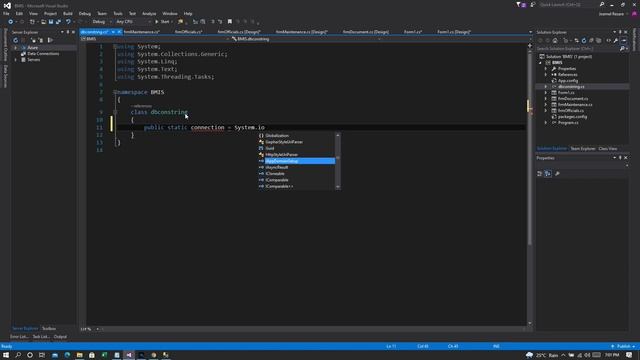Click the Save toolbar icon
The height and width of the screenshot is (360, 640).
click(51, 22)
